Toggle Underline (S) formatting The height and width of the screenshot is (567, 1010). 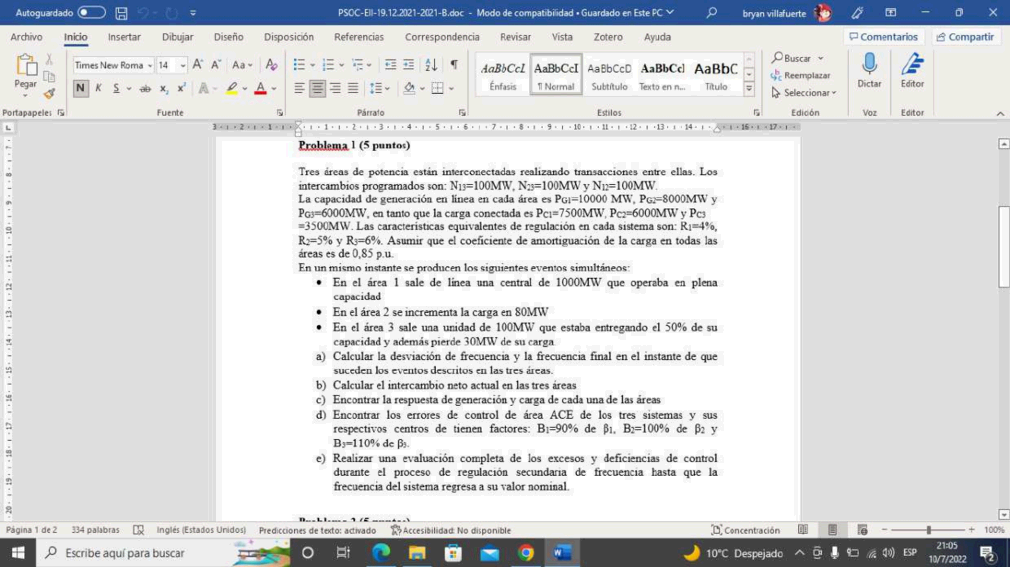coord(116,88)
